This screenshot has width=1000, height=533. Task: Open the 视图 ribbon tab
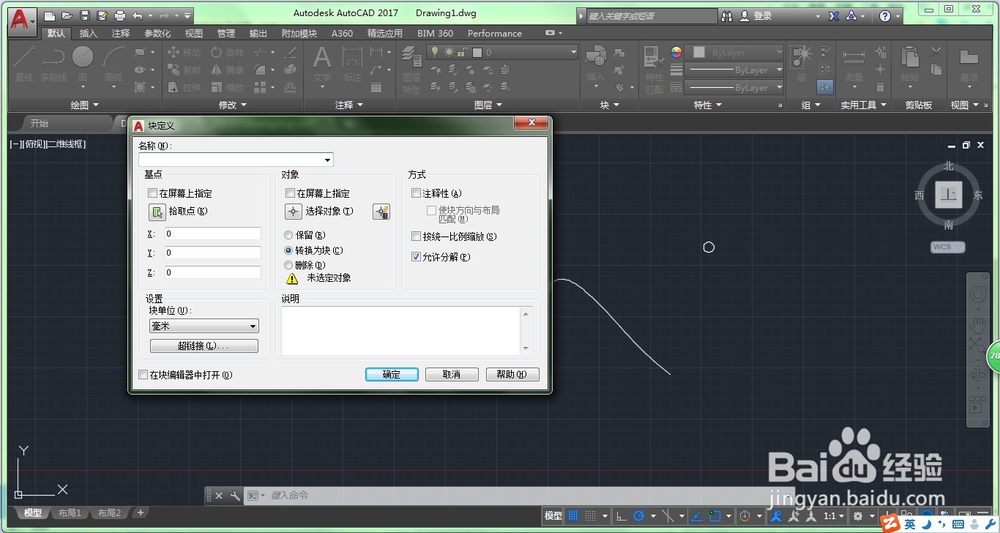pyautogui.click(x=194, y=33)
